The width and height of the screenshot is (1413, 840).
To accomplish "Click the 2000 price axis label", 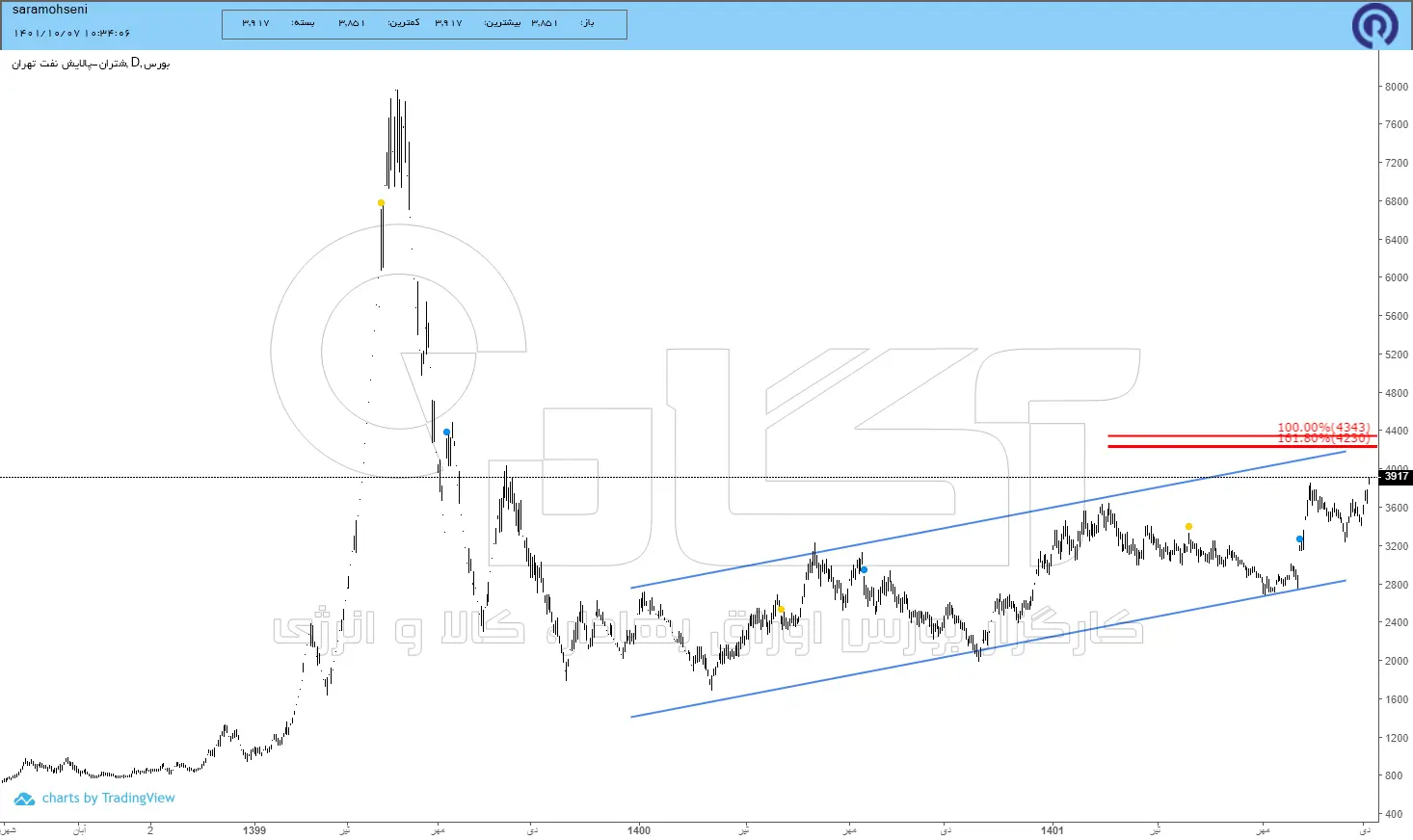I will click(1396, 662).
